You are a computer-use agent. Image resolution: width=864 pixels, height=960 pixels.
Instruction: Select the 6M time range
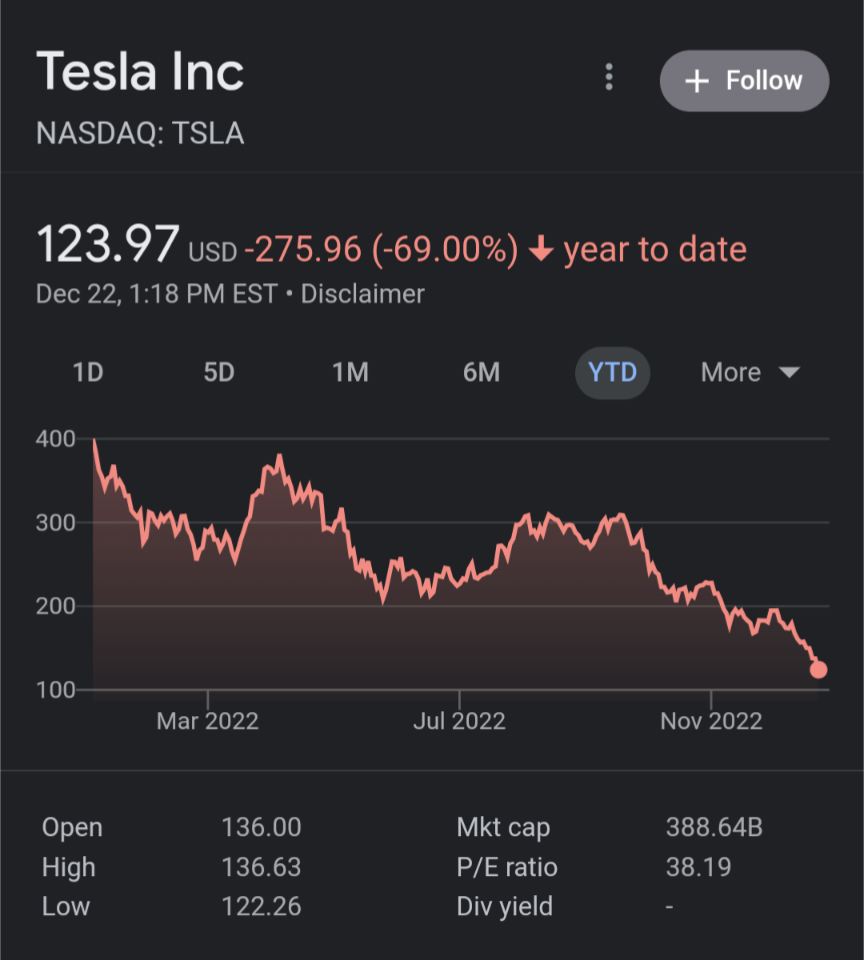(481, 373)
